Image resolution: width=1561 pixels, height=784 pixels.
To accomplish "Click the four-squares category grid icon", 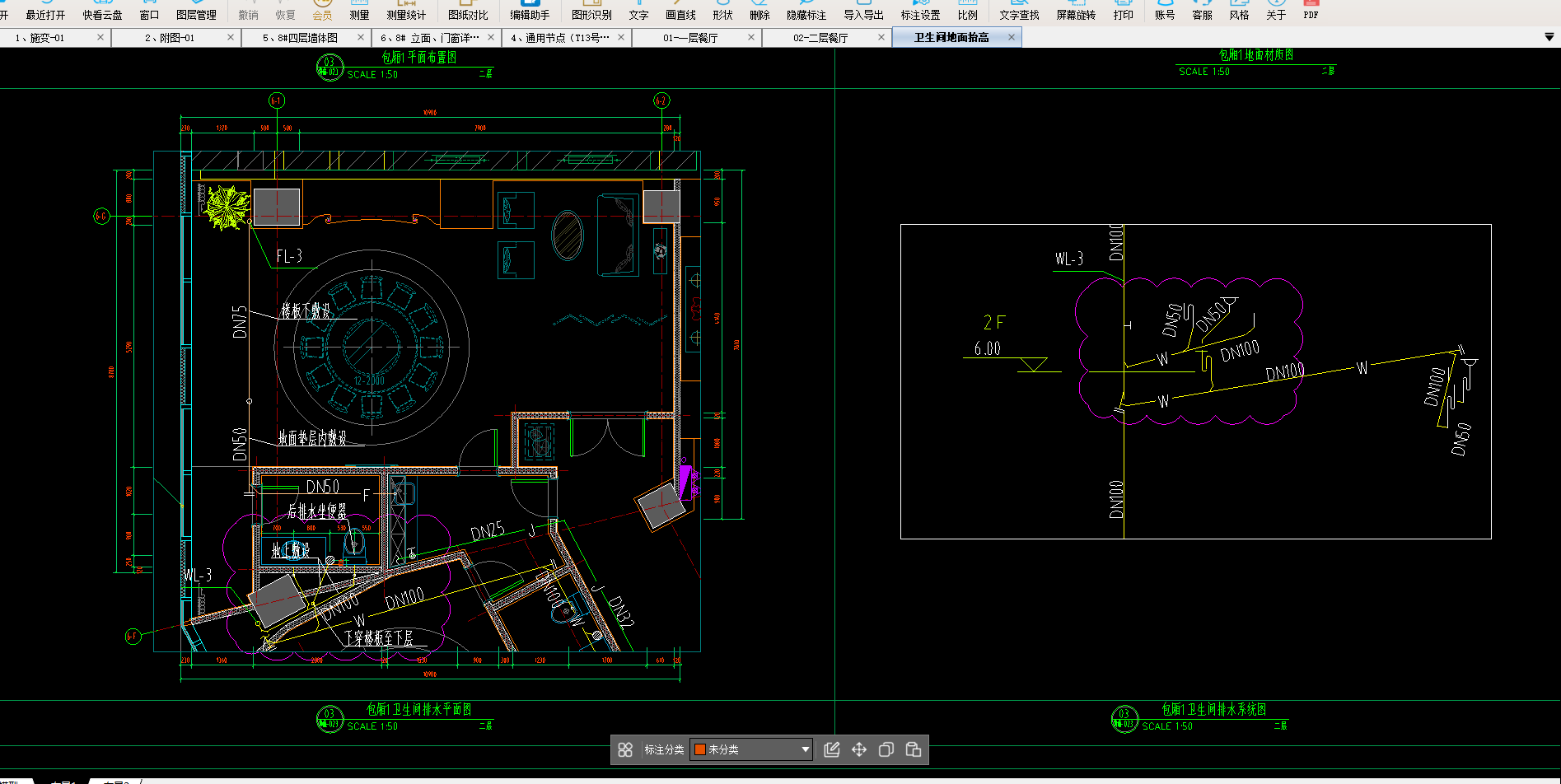I will tap(625, 749).
